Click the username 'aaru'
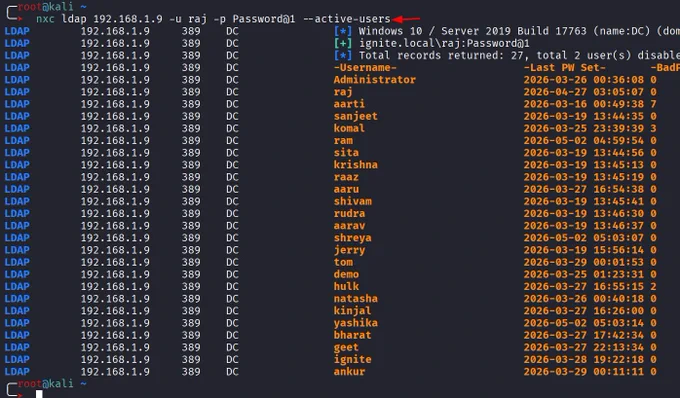This screenshot has width=680, height=398. [346, 189]
